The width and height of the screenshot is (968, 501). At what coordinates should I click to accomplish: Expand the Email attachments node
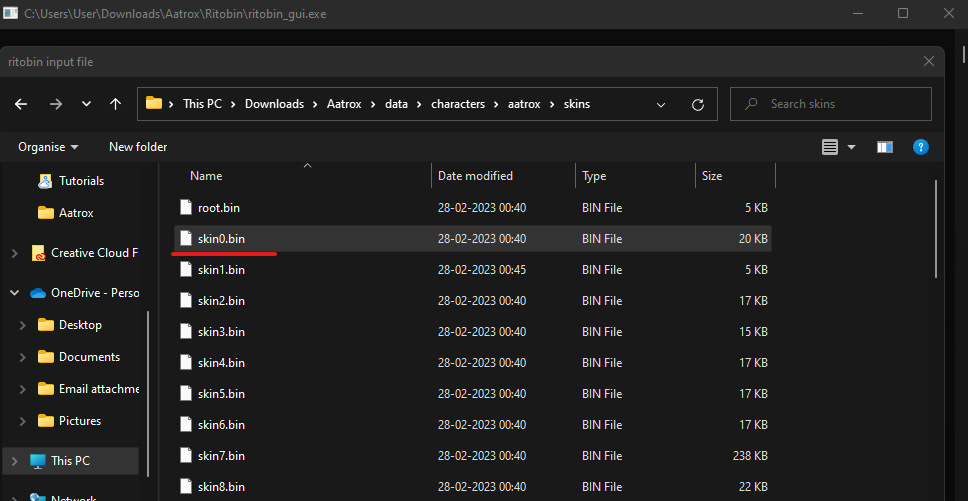pos(23,389)
